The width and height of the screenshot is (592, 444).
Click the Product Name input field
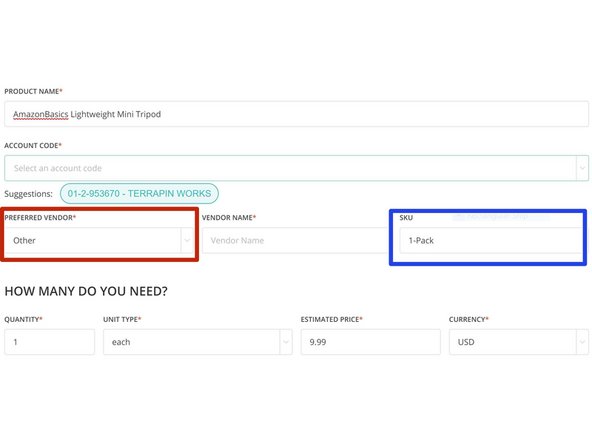point(296,114)
